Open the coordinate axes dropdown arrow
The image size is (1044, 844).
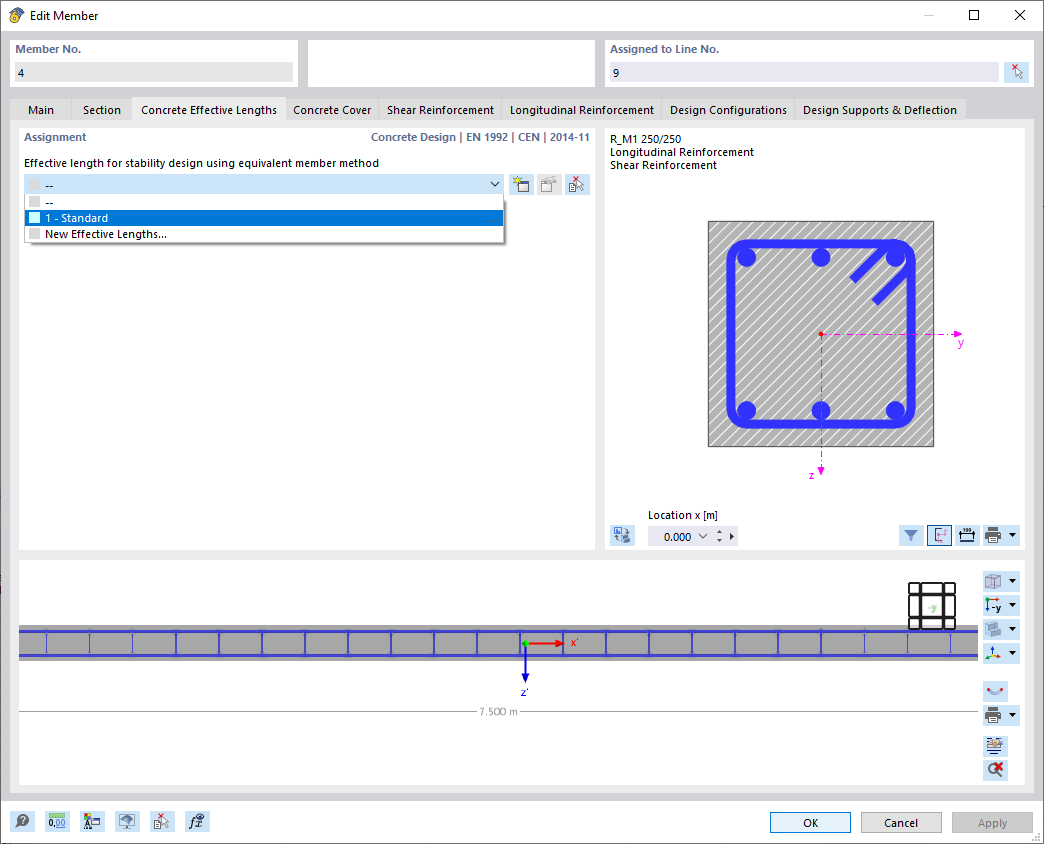[x=1012, y=653]
